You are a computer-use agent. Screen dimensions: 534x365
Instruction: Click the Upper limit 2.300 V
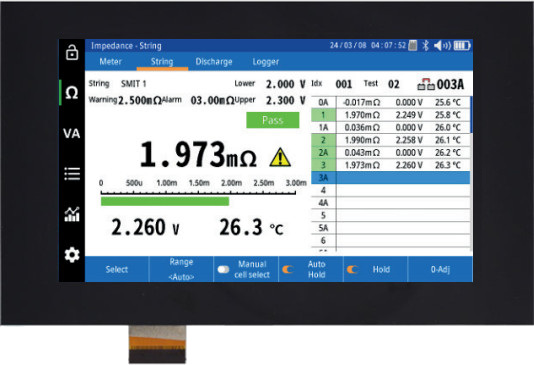point(285,100)
